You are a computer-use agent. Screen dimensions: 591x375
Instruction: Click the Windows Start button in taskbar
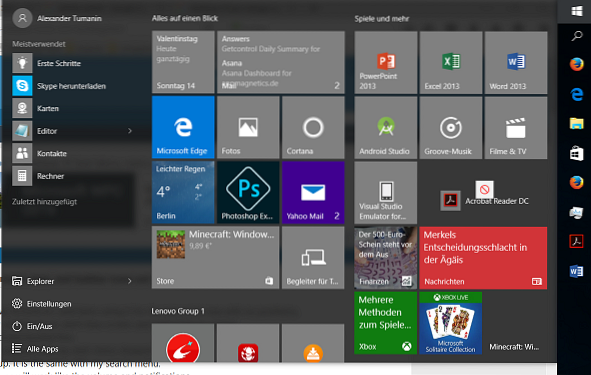click(x=576, y=11)
